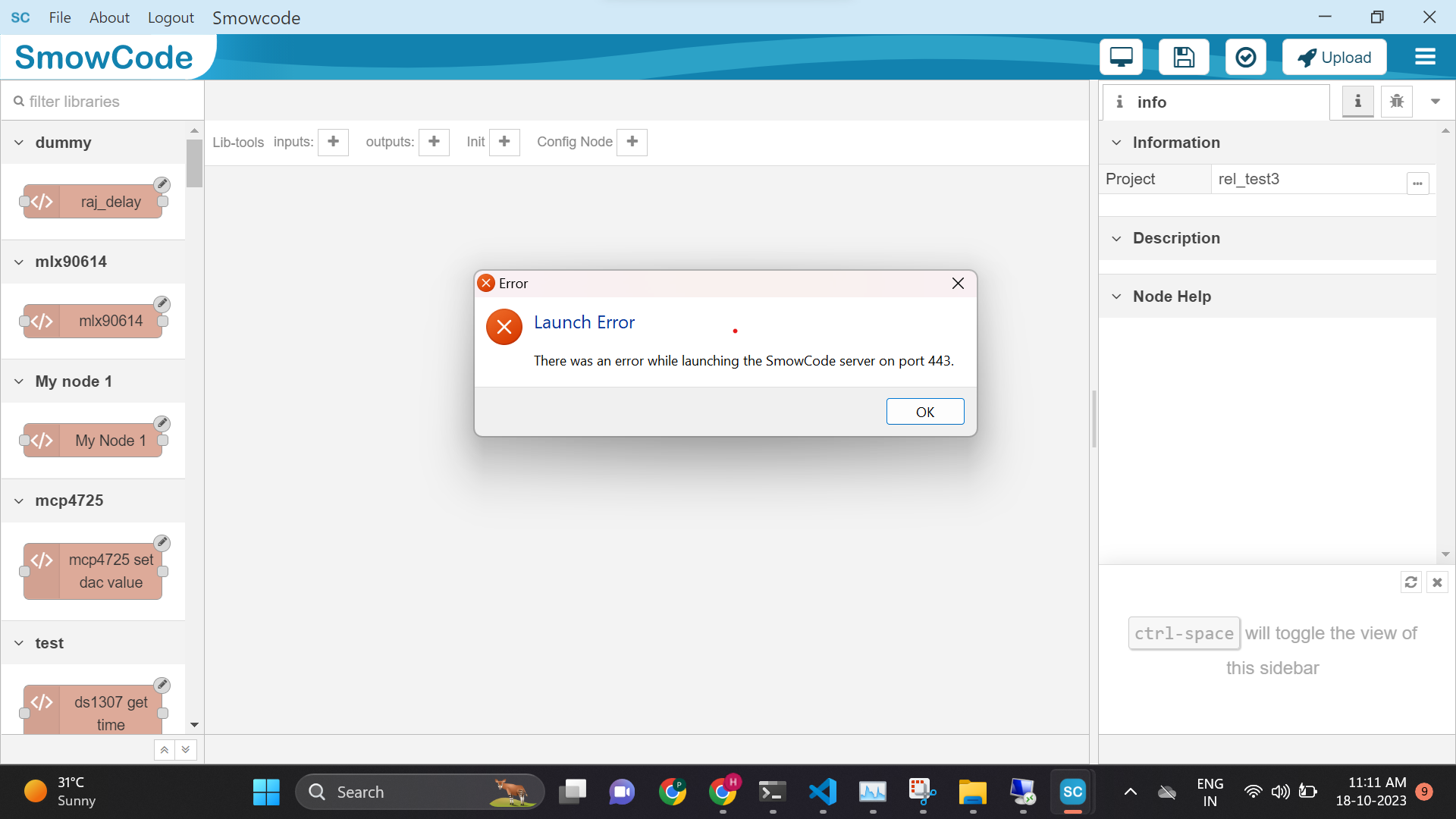Screen dimensions: 1456x819
Task: Open the About menu
Action: pos(109,17)
